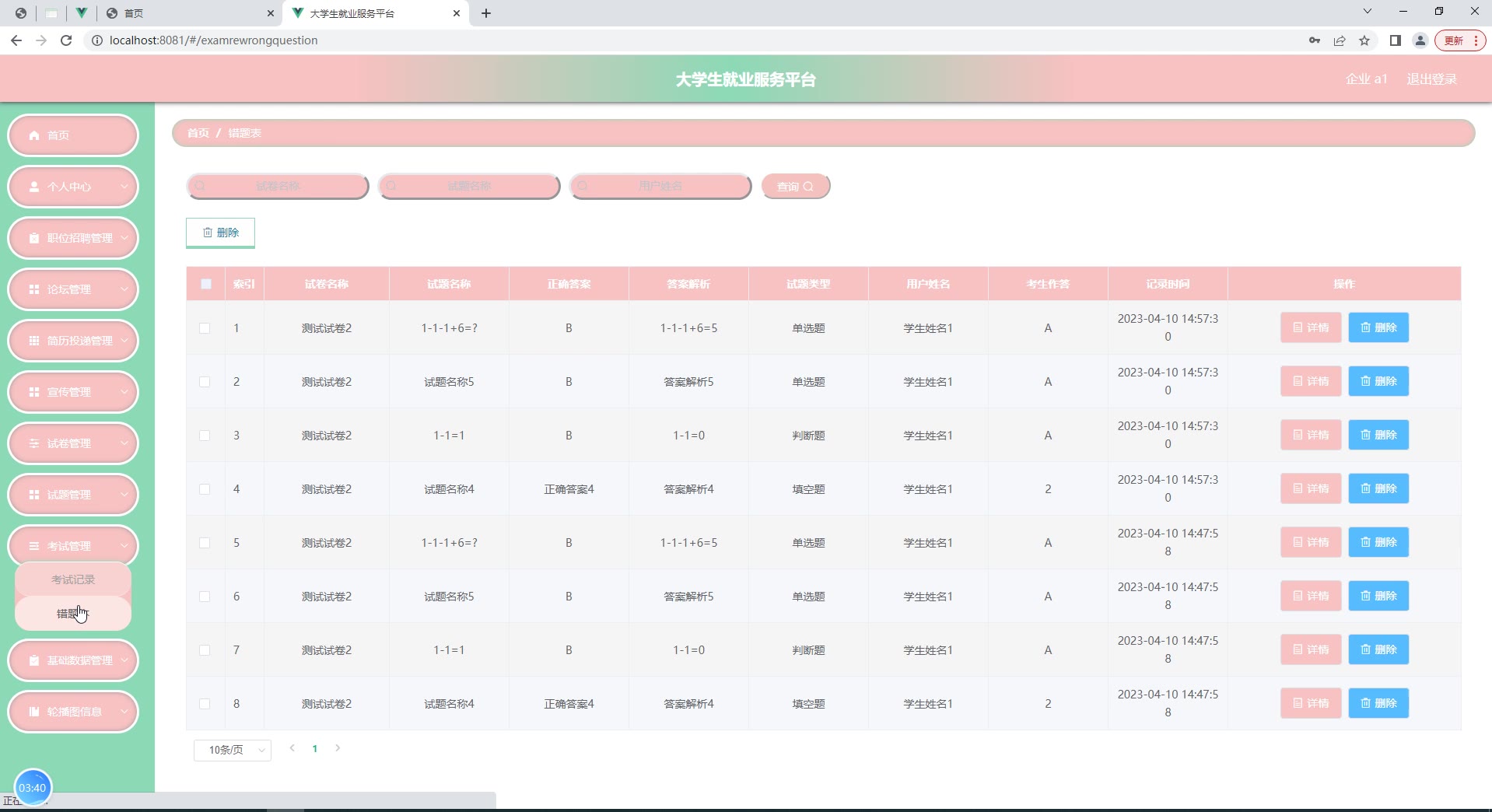Check the checkbox for row 7
This screenshot has width=1492, height=812.
pos(205,650)
